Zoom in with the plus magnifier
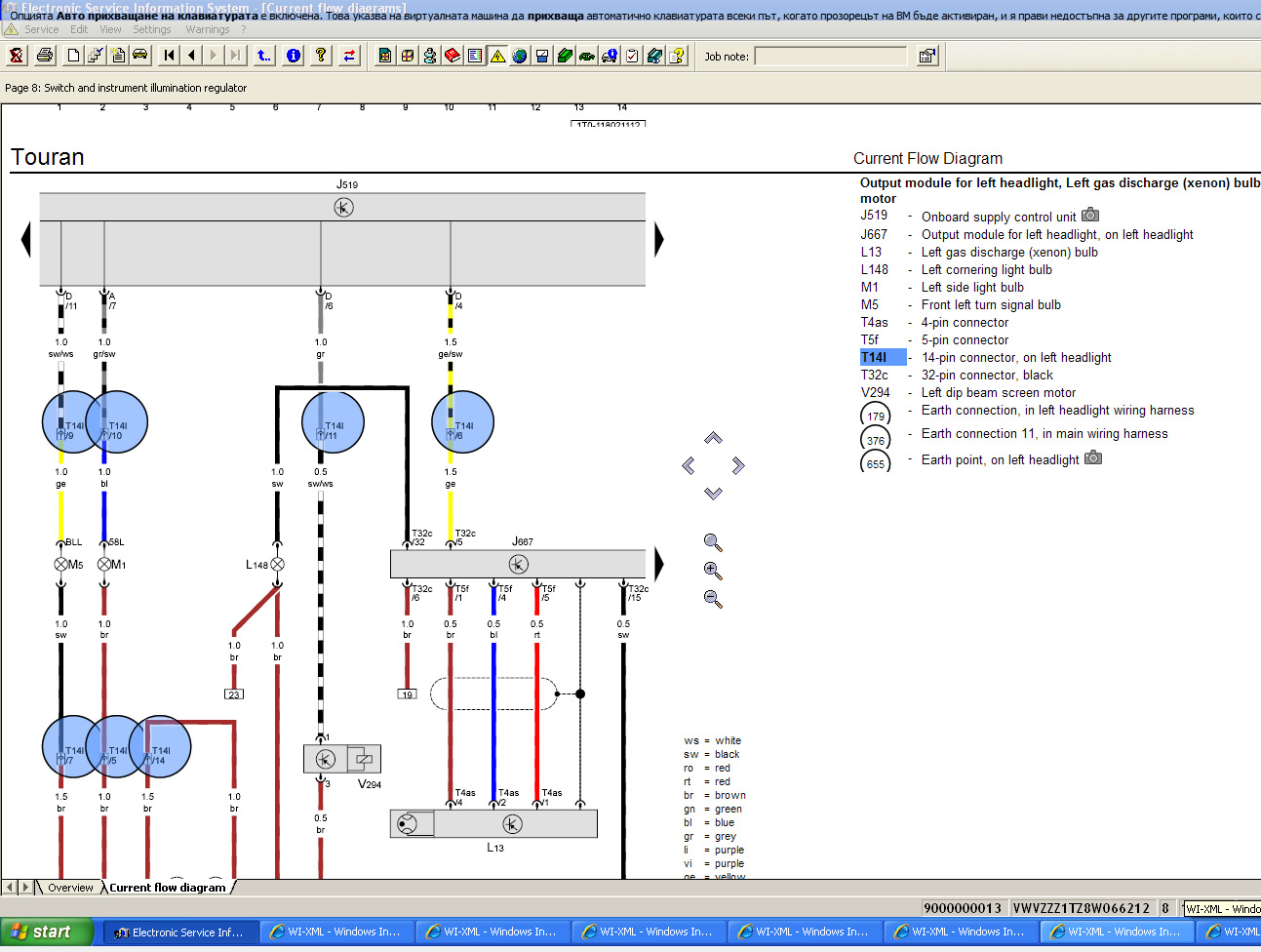This screenshot has height=952, width=1261. point(713,571)
